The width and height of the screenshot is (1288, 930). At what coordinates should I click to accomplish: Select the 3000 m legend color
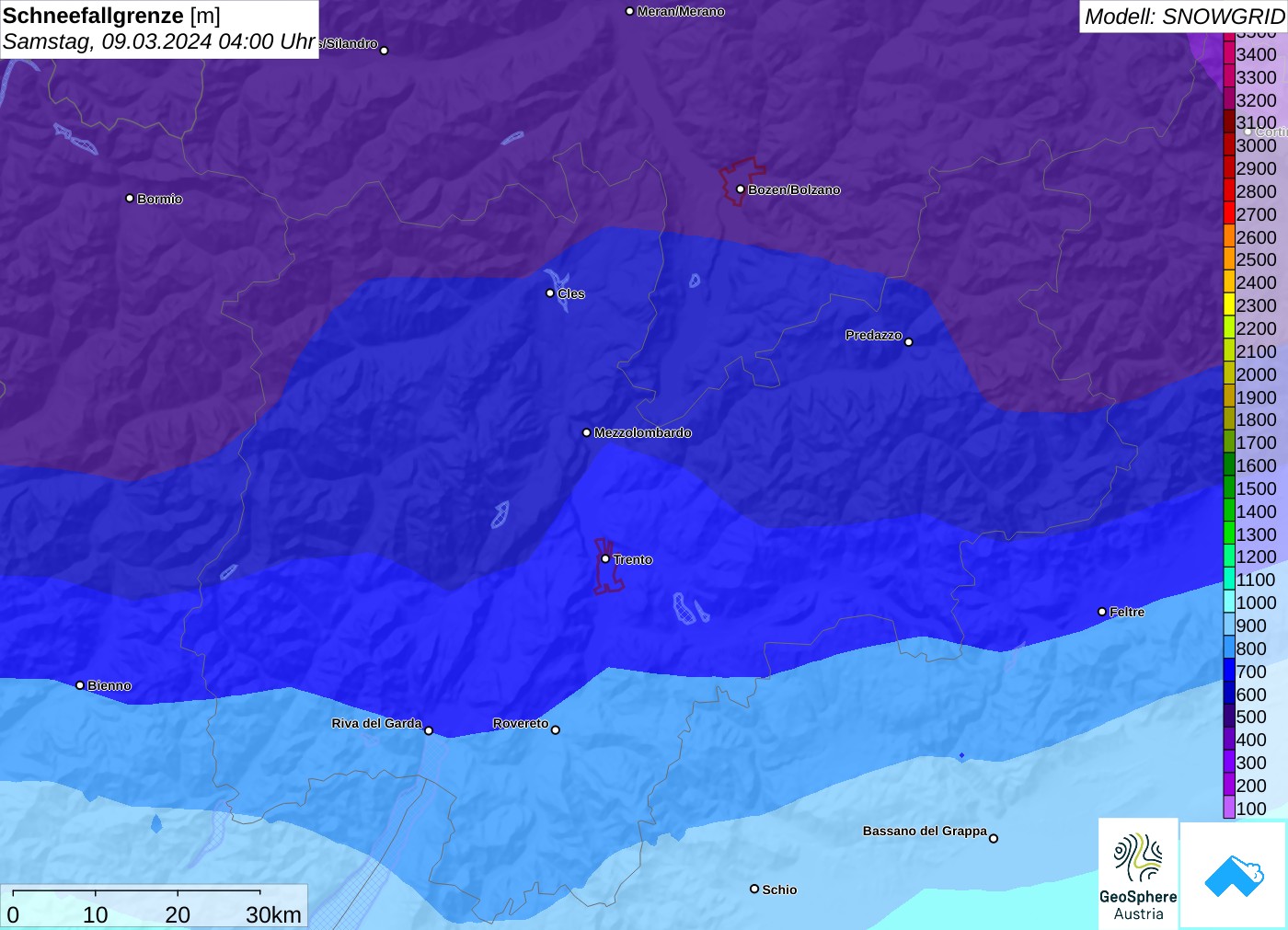pos(1229,144)
